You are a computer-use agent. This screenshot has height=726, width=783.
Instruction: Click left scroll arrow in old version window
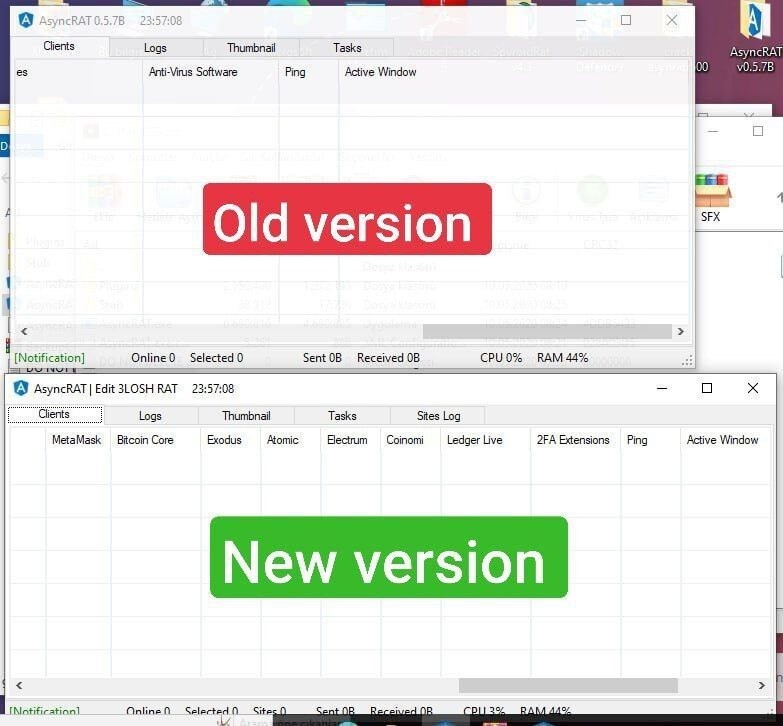coord(24,332)
